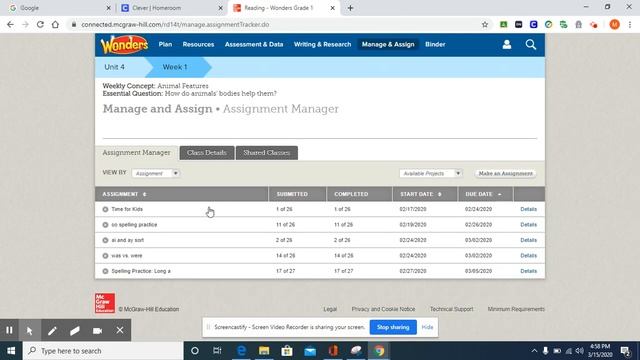Screen dimensions: 640x360
Task: Open Task View on taskbar
Action: pos(217,351)
